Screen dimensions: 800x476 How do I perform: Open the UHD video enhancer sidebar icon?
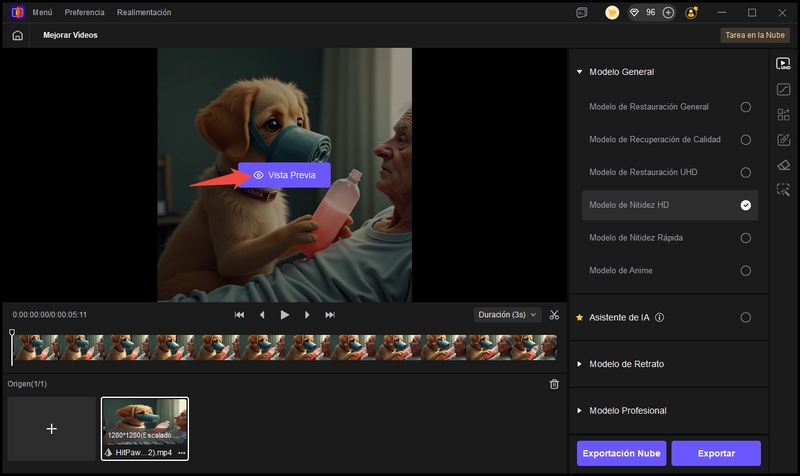783,64
